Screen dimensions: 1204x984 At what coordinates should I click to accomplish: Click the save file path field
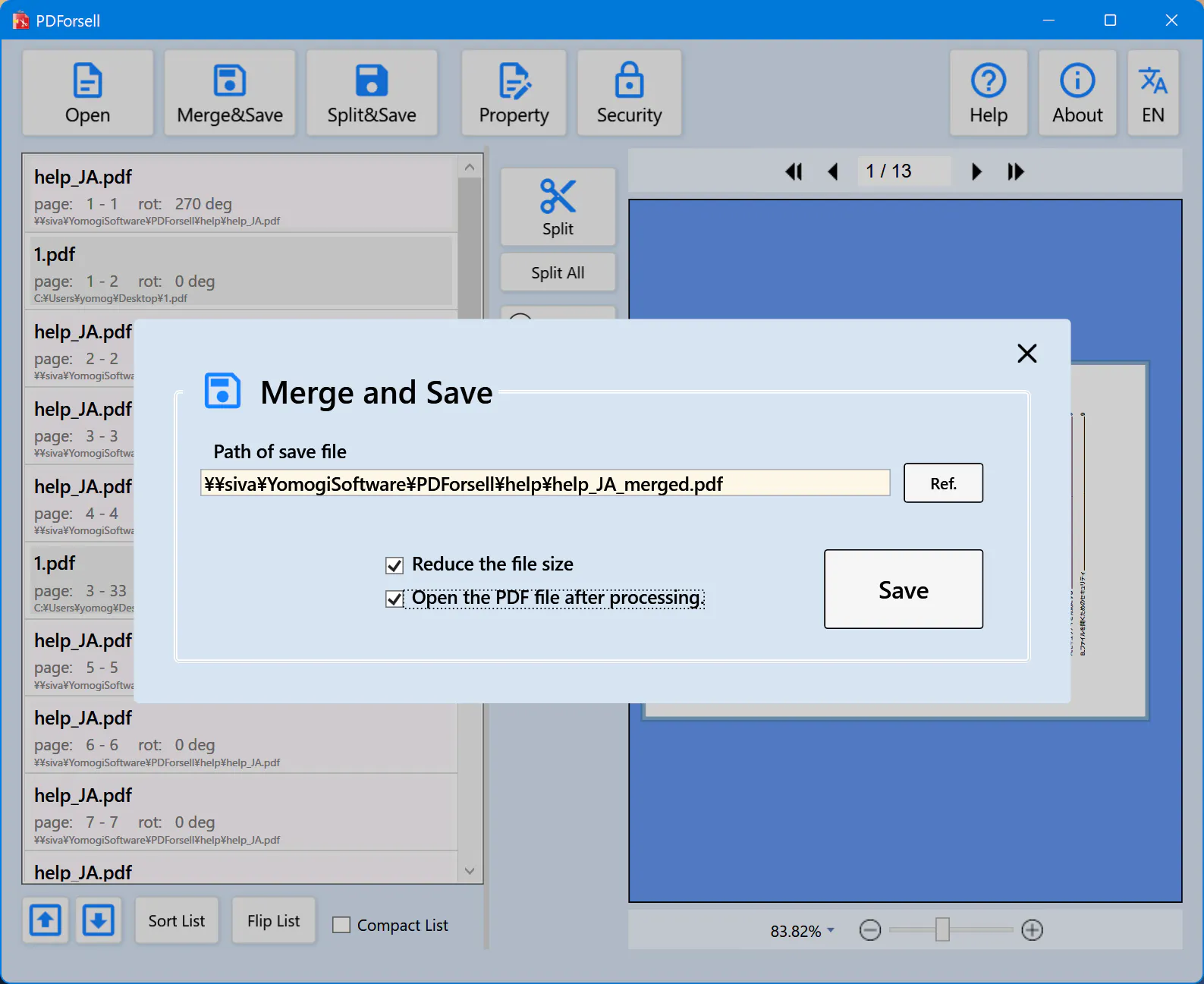click(545, 483)
